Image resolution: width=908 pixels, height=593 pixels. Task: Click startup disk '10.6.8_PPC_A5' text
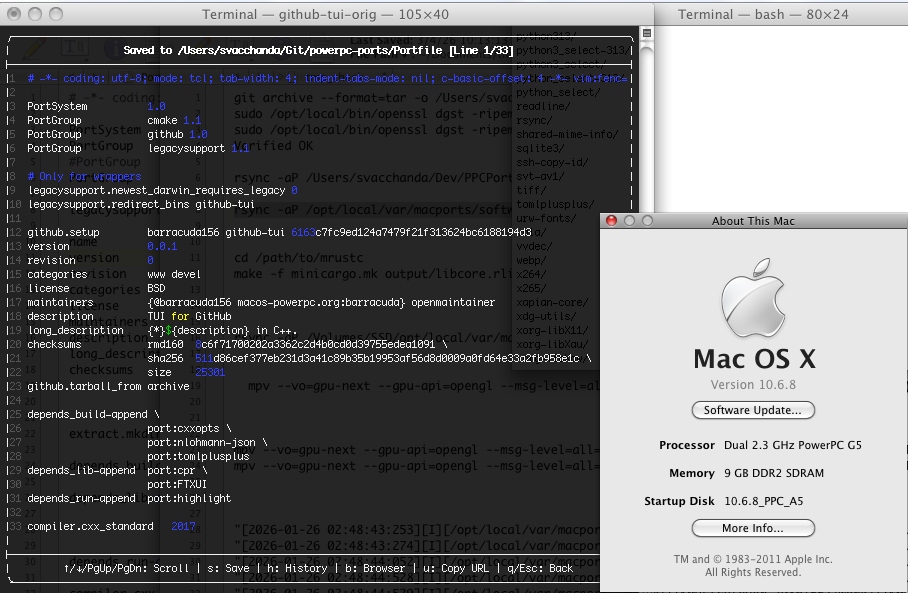click(764, 501)
